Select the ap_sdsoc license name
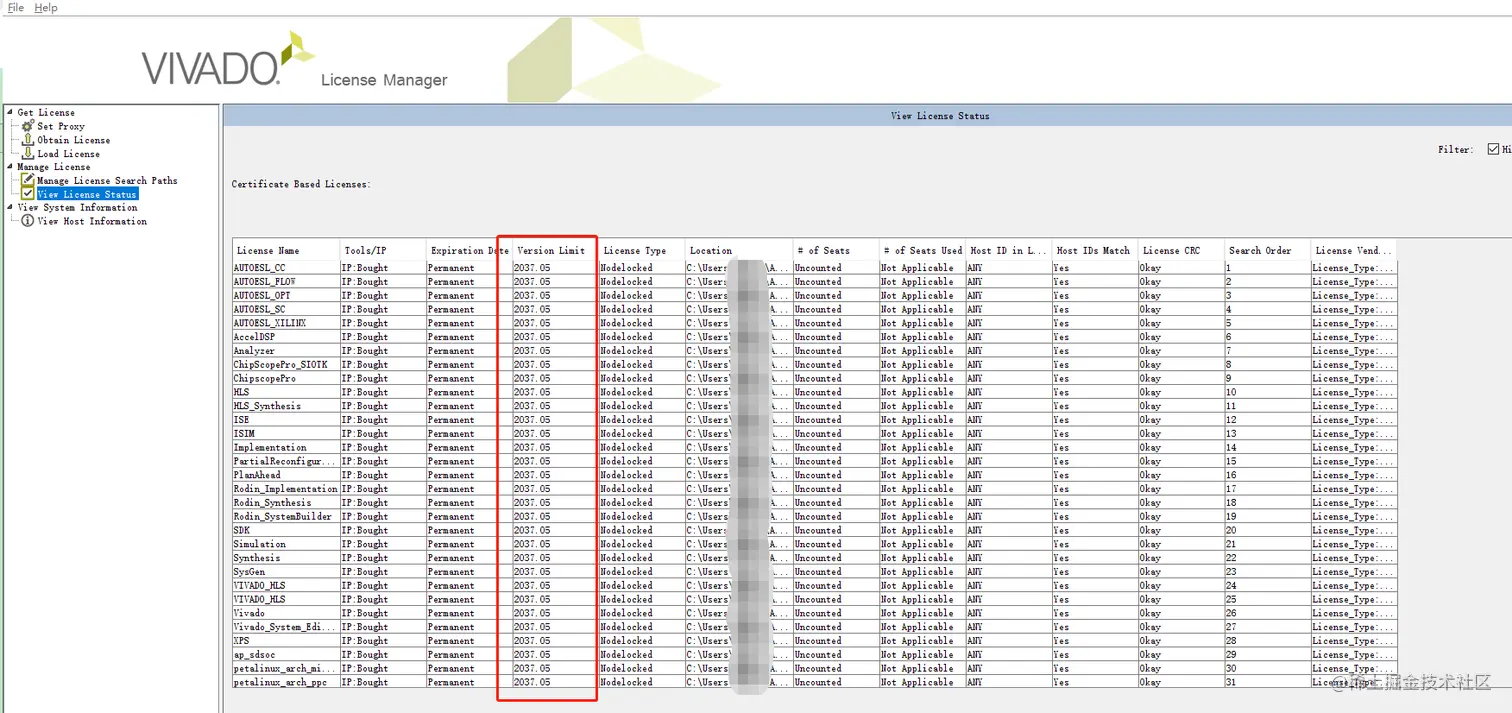1512x713 pixels. 255,655
